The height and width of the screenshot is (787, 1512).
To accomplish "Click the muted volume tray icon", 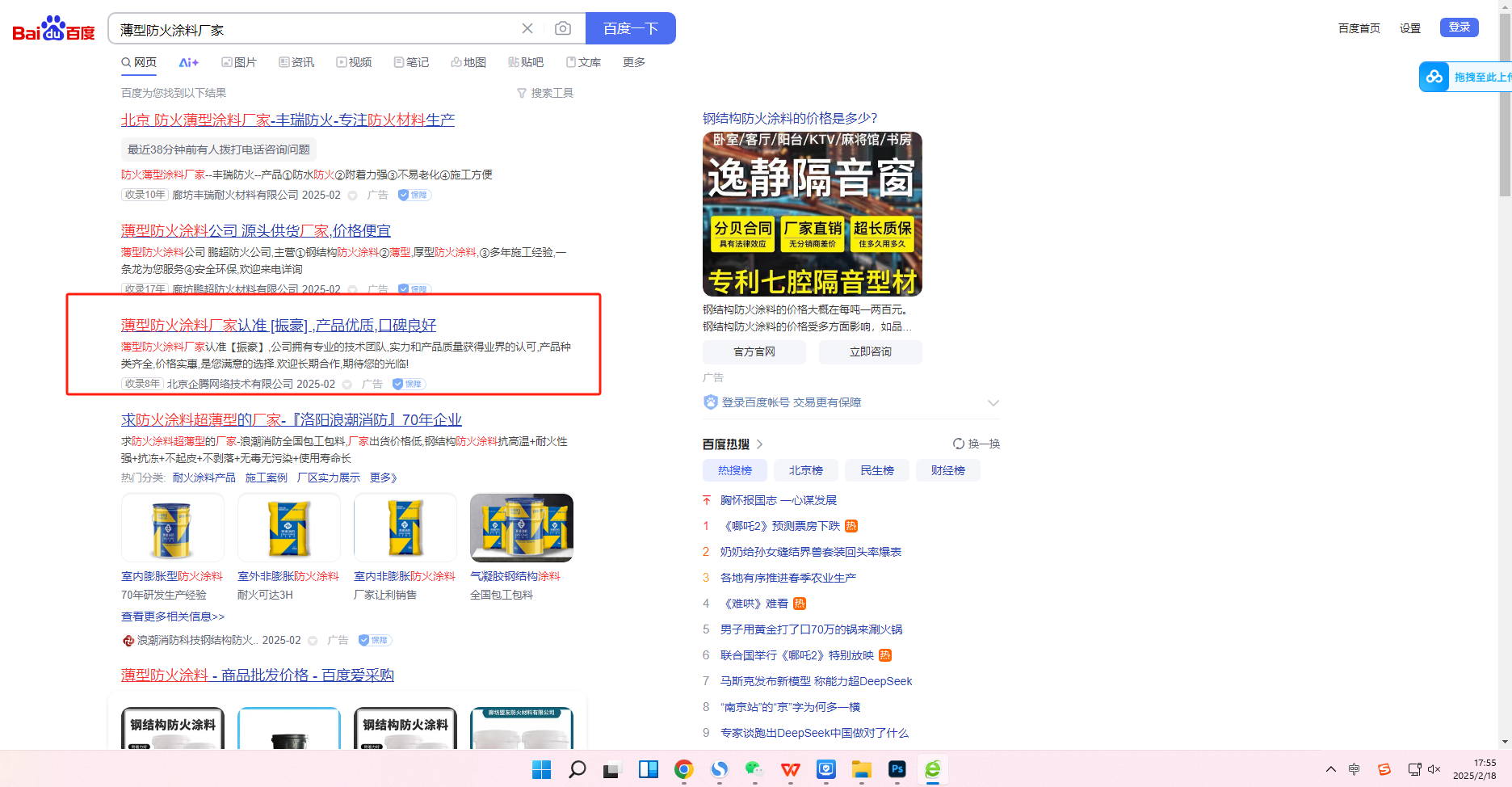I will (x=1434, y=769).
